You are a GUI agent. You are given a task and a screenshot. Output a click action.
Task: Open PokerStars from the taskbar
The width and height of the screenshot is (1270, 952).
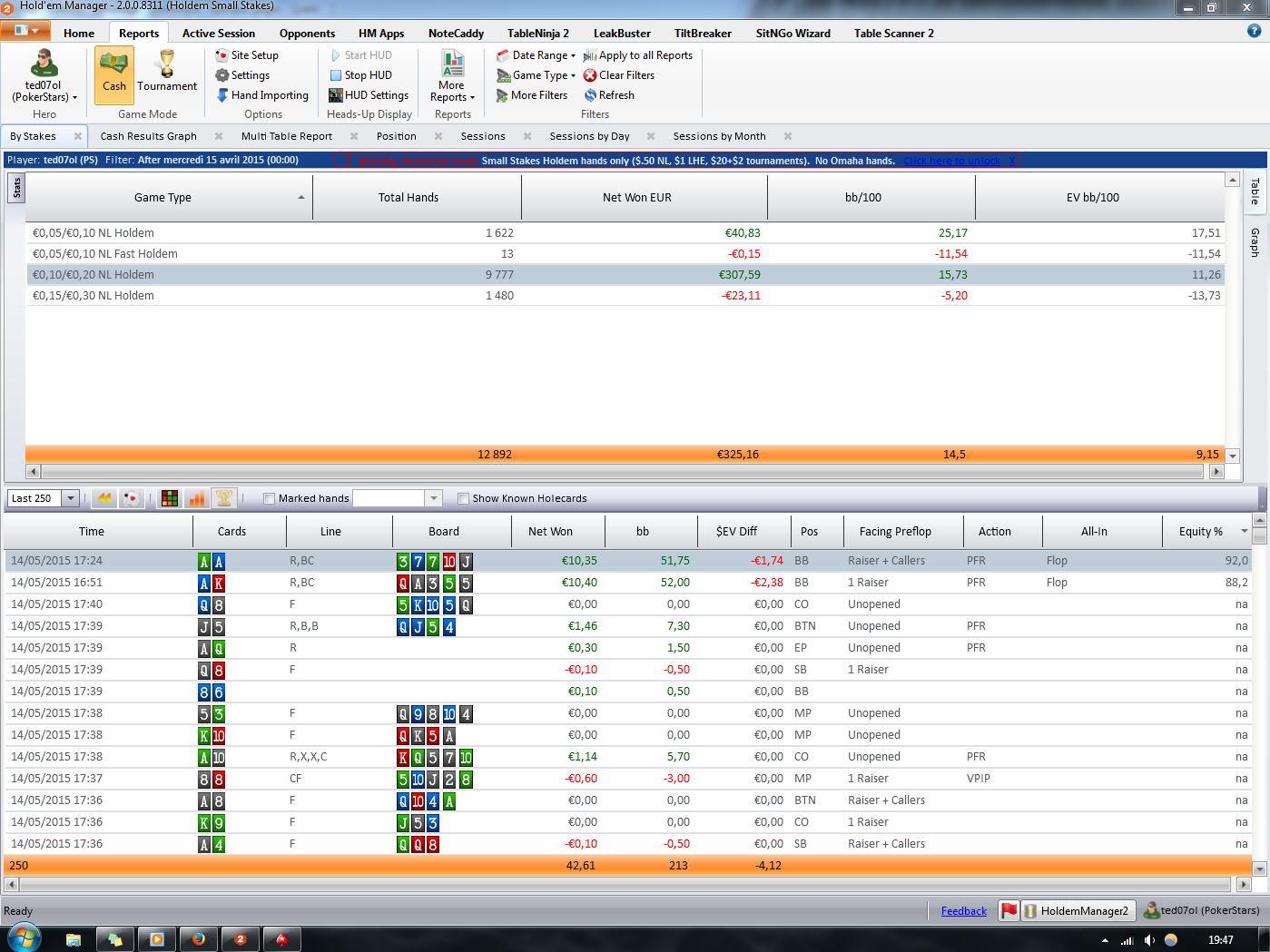(x=281, y=939)
